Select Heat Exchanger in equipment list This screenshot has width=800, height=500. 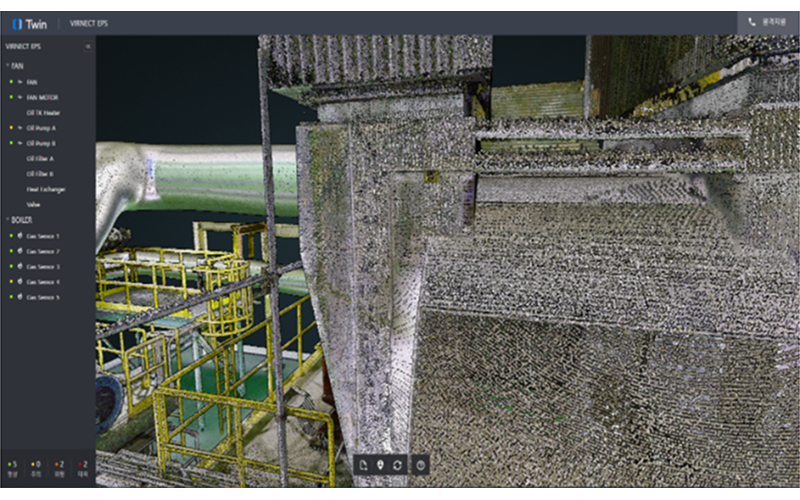[46, 188]
